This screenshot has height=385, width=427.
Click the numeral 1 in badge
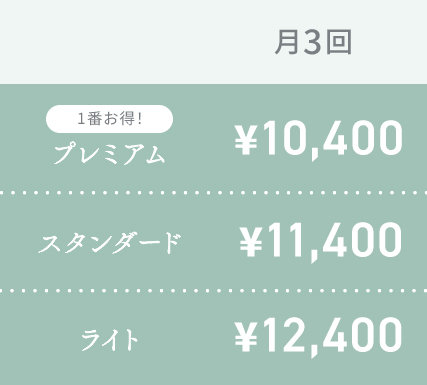(x=81, y=119)
